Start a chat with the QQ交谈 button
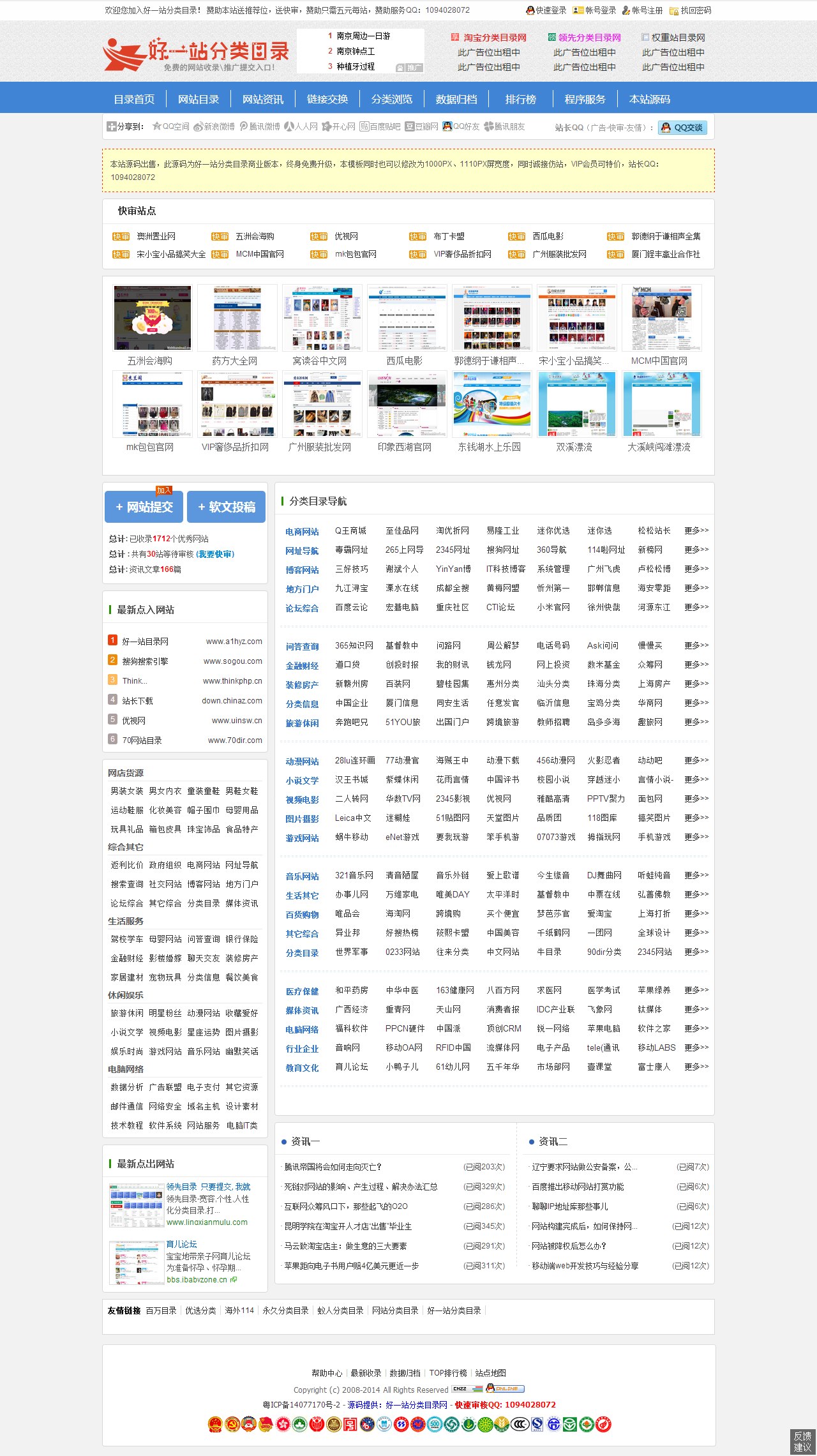 point(682,128)
